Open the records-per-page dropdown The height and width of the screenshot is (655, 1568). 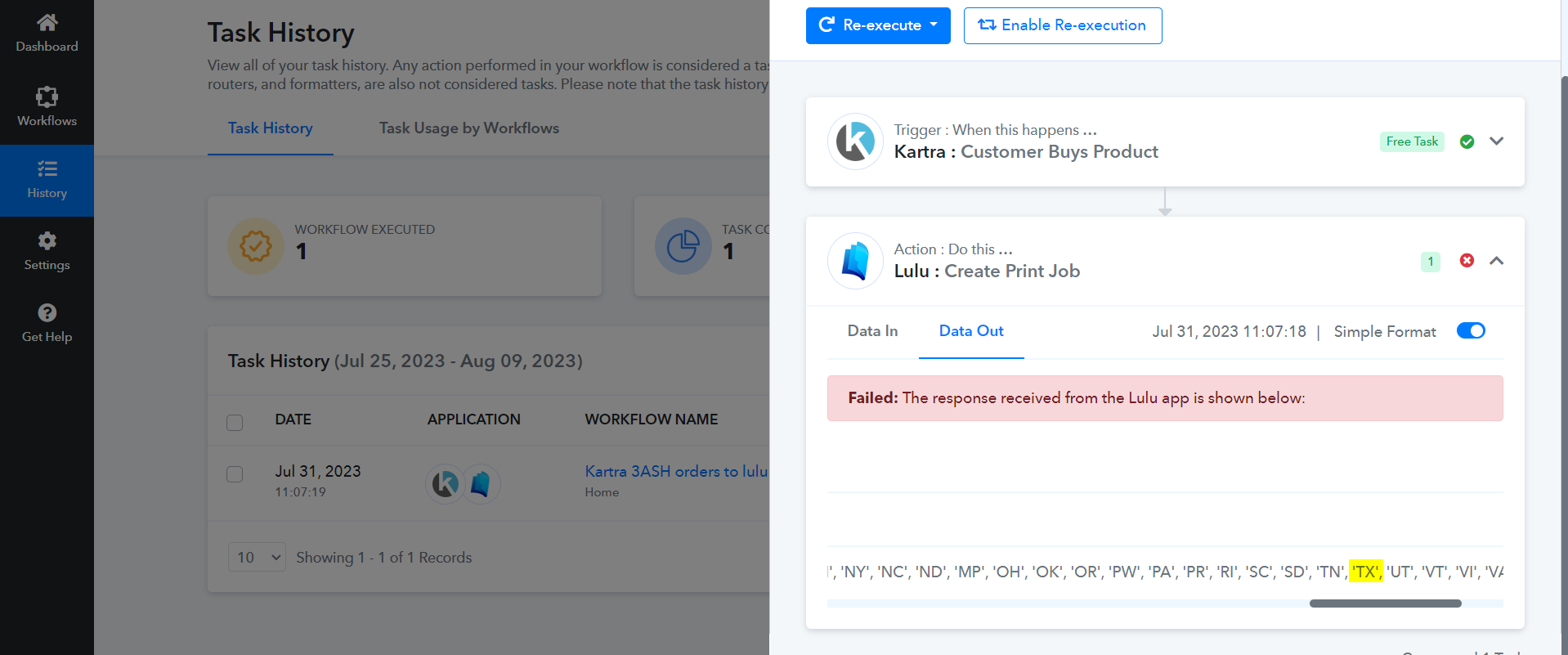[257, 557]
